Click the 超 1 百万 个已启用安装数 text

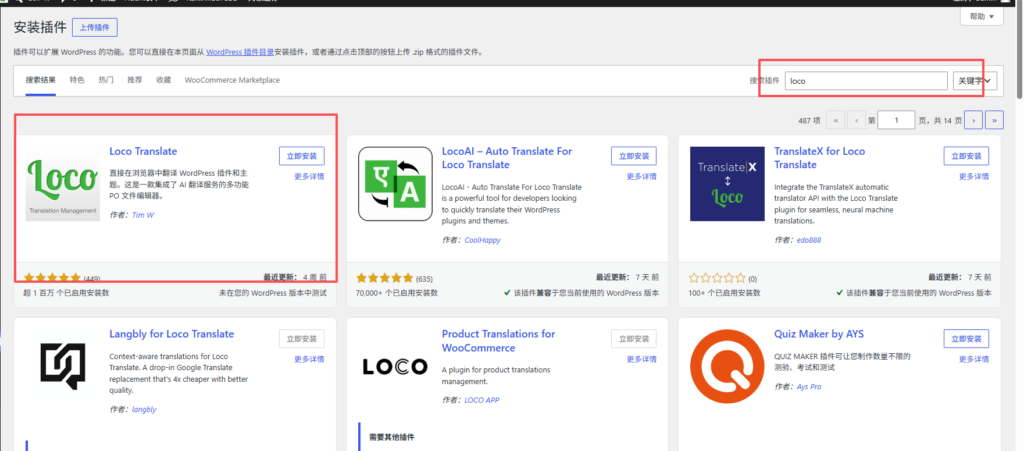click(x=67, y=293)
